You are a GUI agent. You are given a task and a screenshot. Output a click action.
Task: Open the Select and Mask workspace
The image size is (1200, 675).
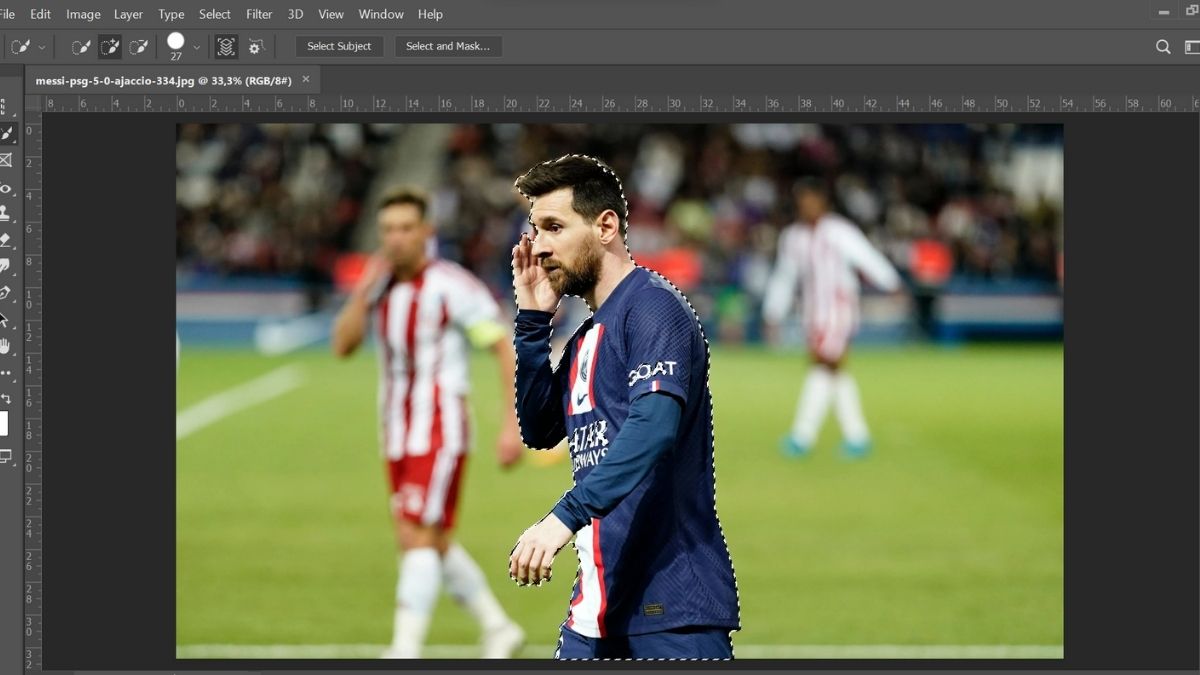coord(448,46)
